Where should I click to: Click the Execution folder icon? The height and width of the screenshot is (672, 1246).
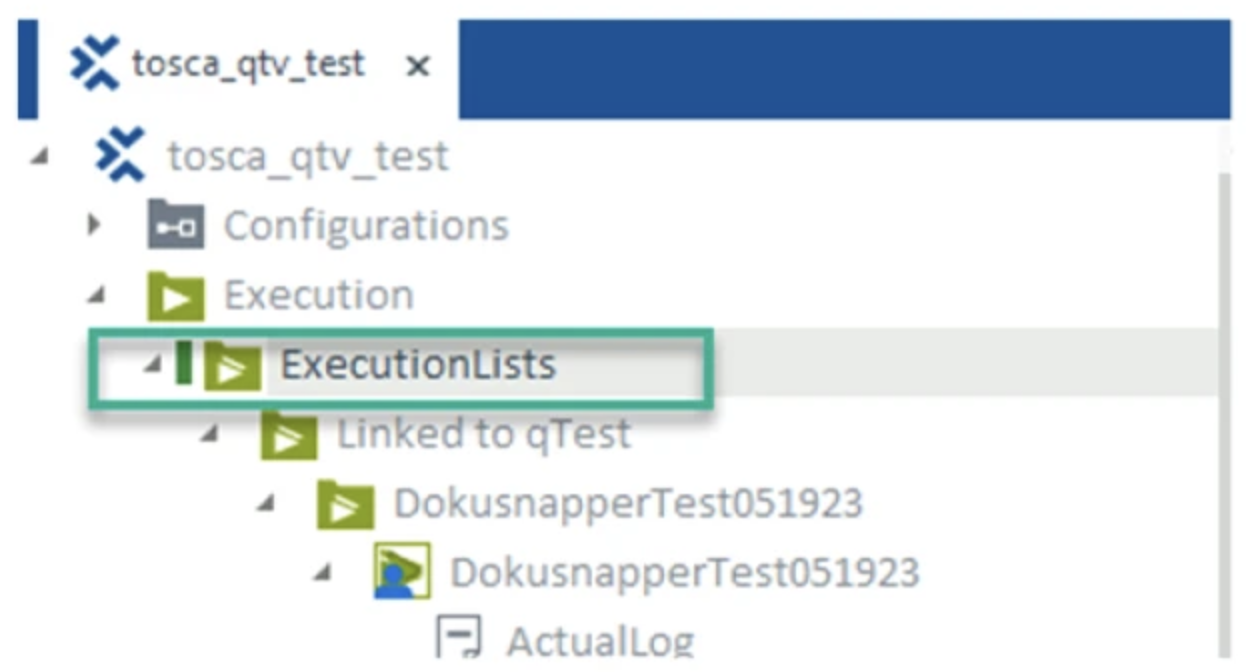[175, 296]
